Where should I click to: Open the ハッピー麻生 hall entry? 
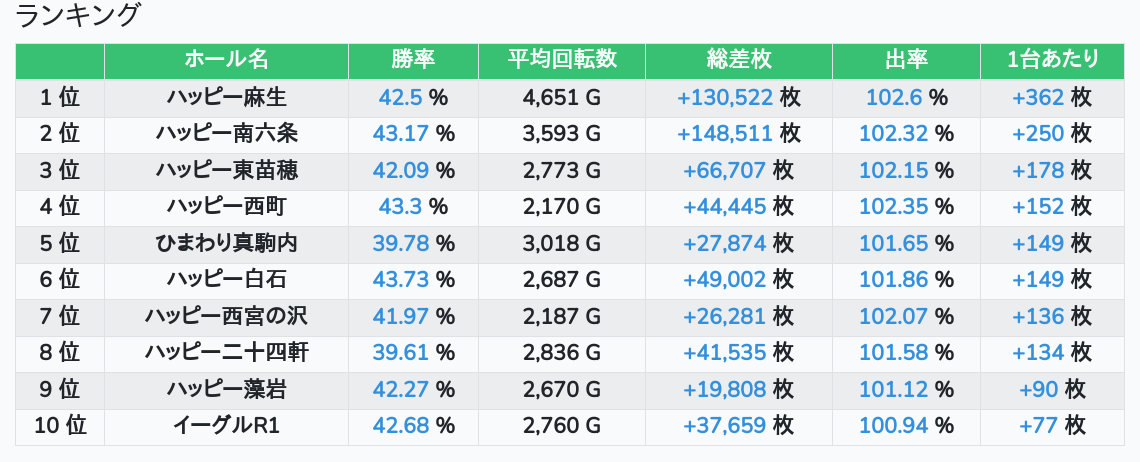226,97
